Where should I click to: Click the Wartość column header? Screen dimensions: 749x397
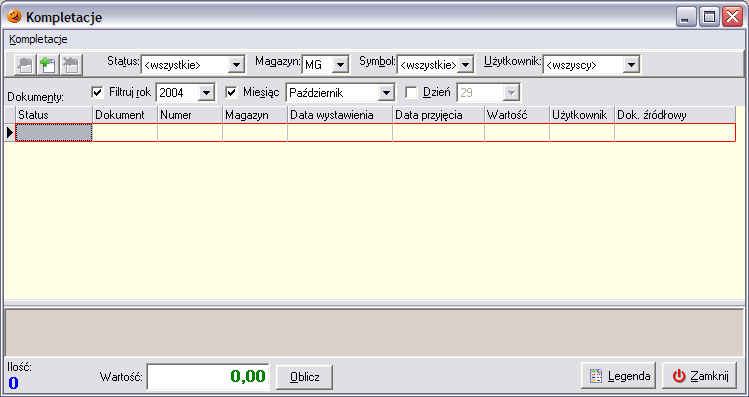tap(517, 115)
